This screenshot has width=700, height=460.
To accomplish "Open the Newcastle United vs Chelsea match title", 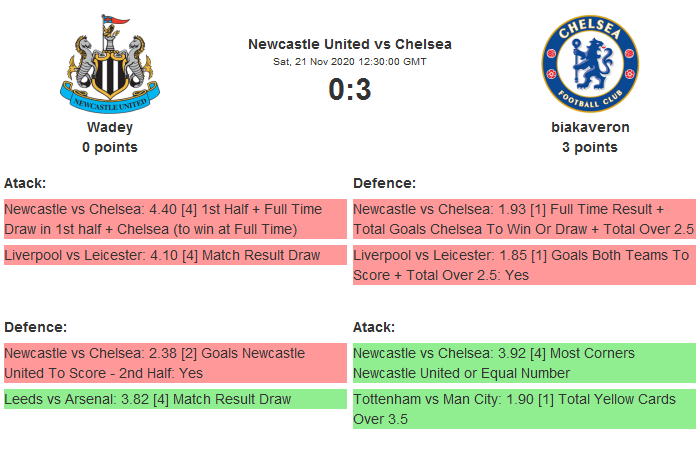I will pos(350,44).
